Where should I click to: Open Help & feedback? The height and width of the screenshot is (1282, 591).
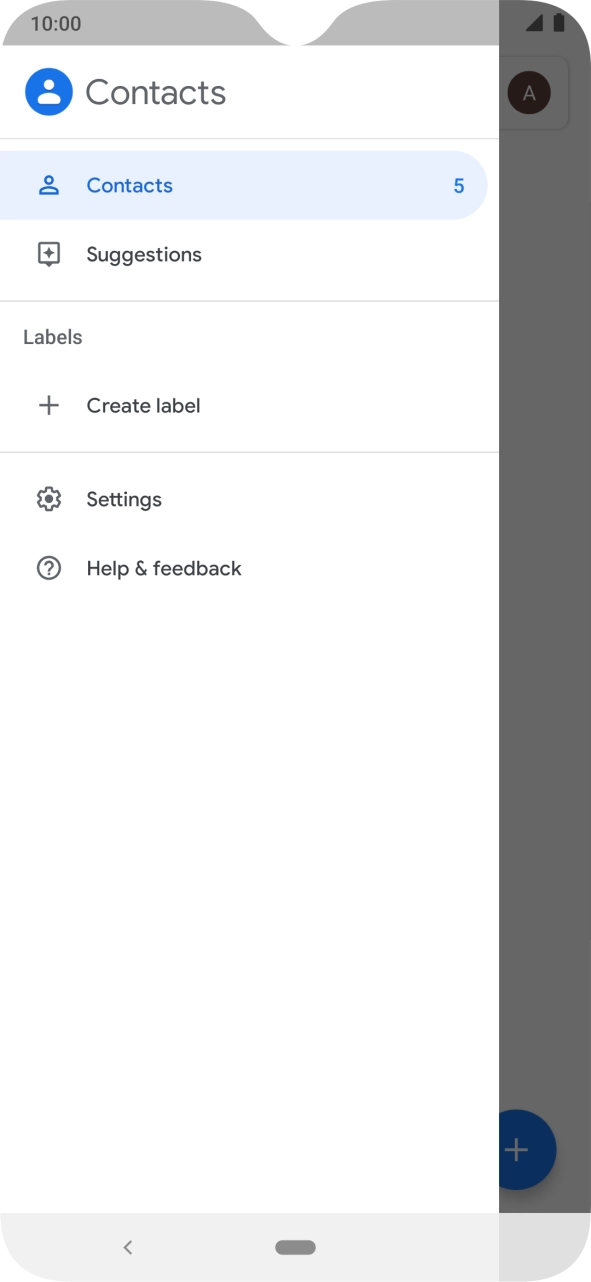(249, 568)
